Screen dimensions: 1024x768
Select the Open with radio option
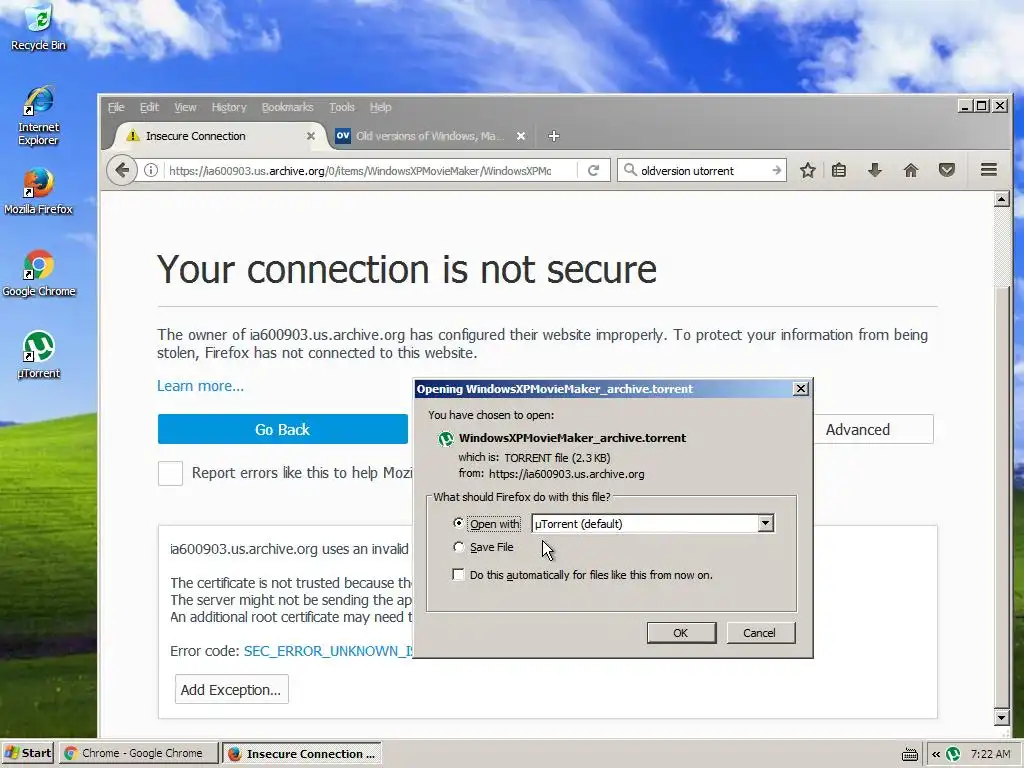pyautogui.click(x=458, y=523)
